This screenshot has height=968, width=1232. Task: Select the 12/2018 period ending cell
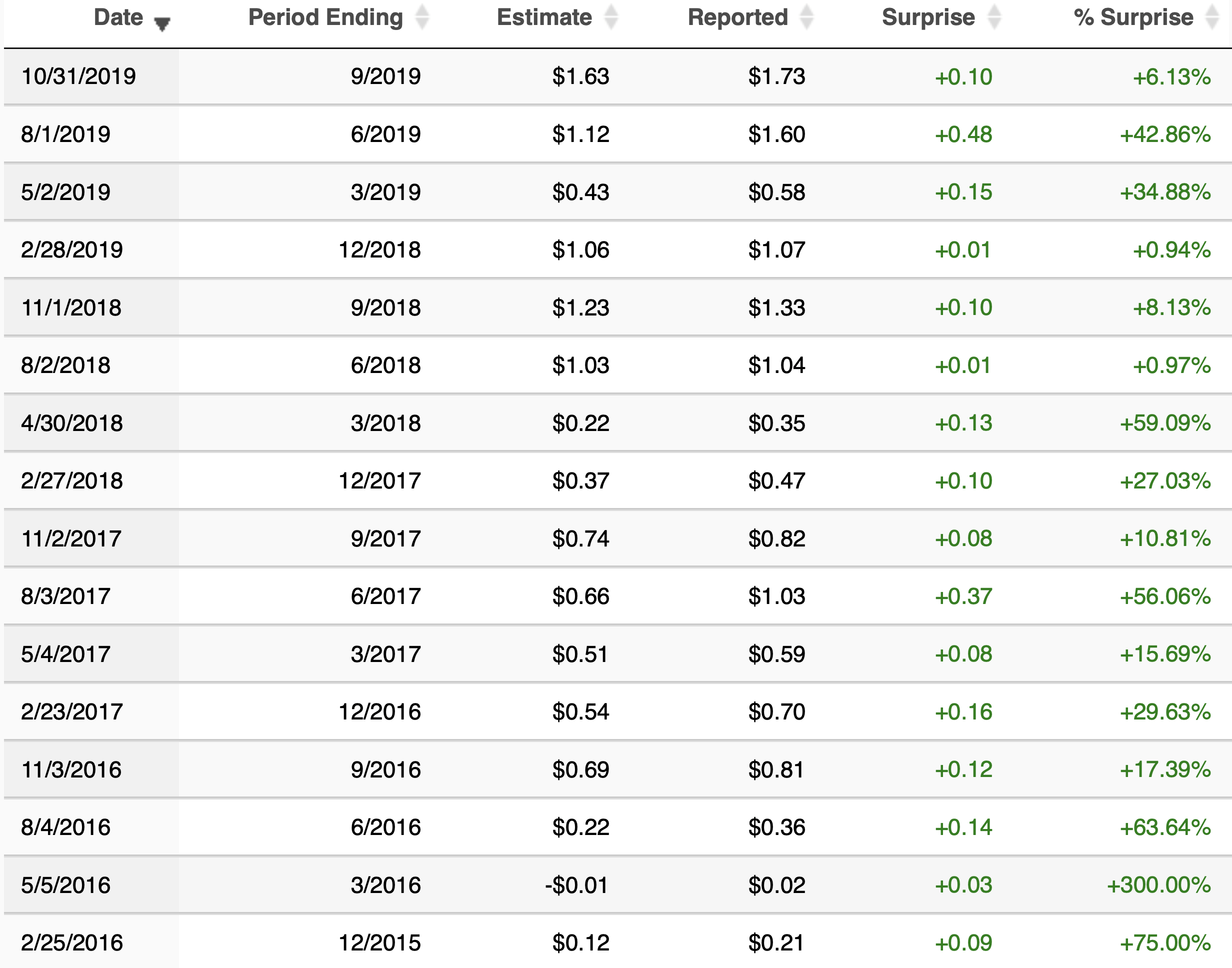tap(379, 250)
